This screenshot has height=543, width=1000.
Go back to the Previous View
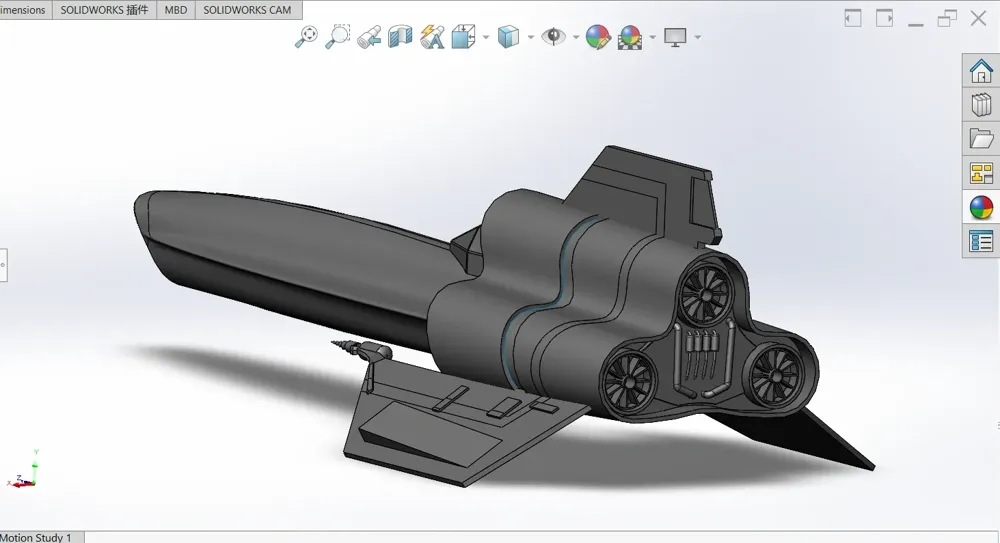click(369, 37)
